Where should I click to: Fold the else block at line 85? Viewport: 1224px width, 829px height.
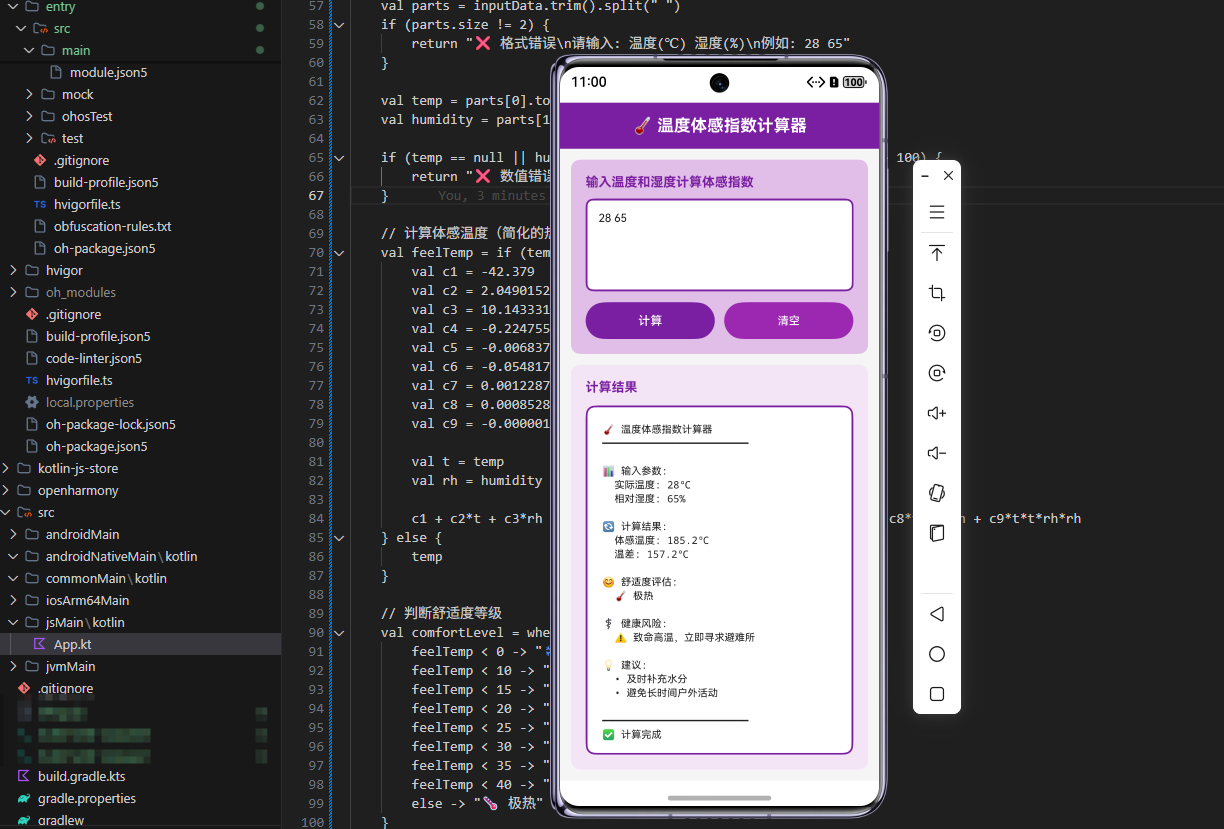(339, 538)
